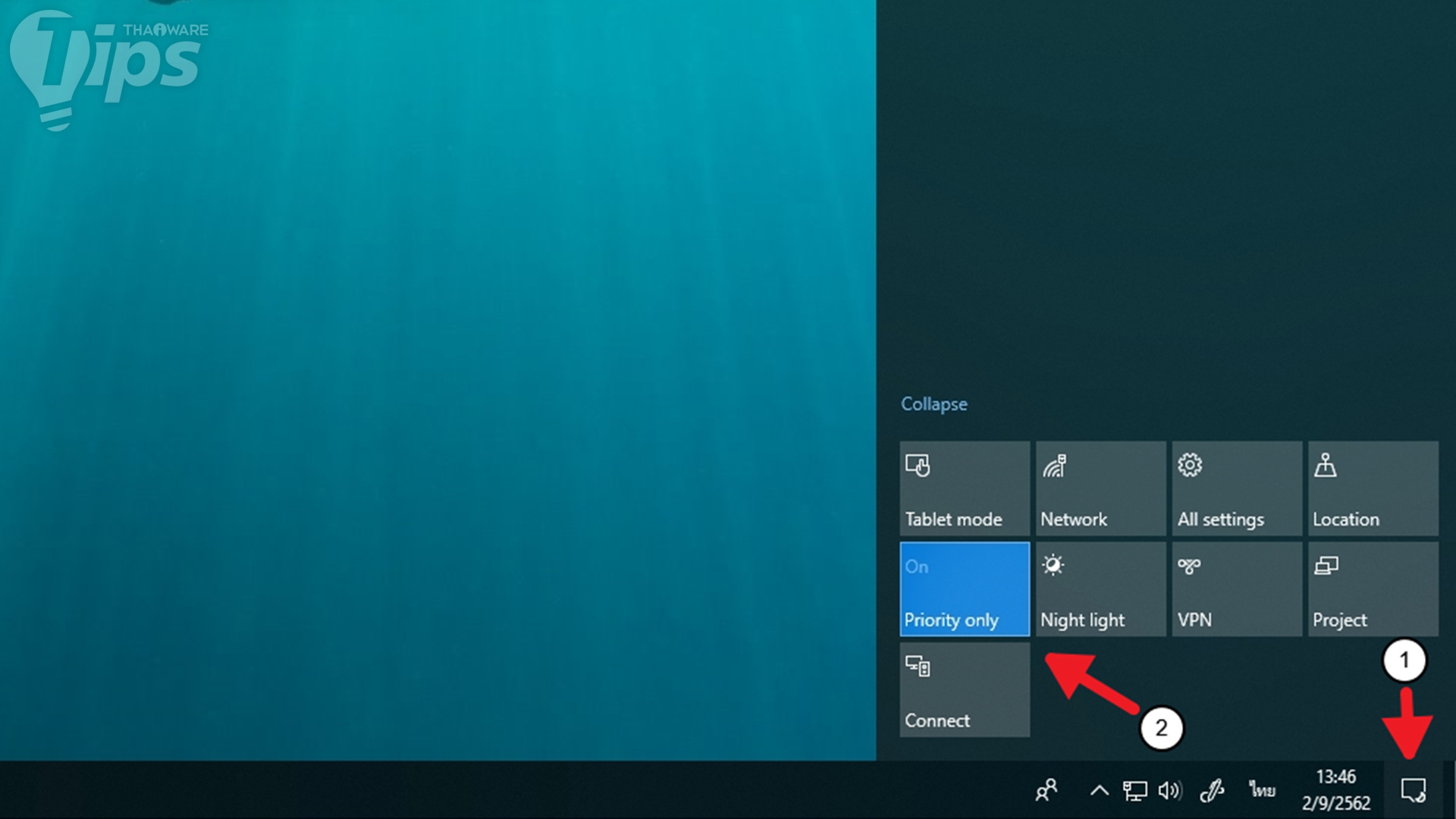Click the Network quick action tile
This screenshot has width=1456, height=819.
click(1100, 488)
